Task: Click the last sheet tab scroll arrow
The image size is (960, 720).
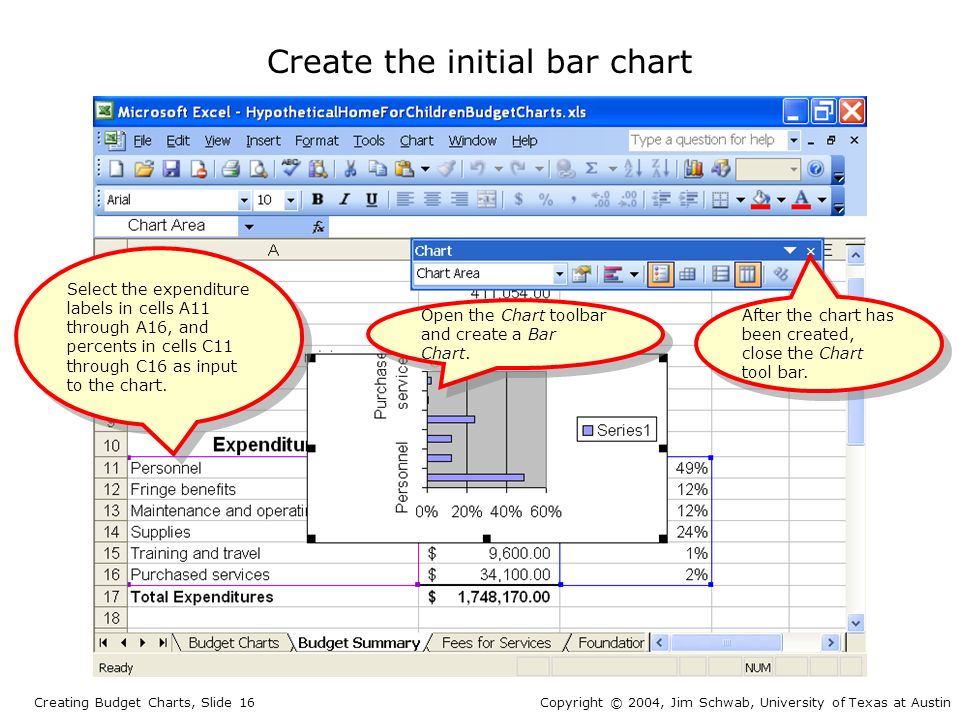Action: pyautogui.click(x=162, y=643)
